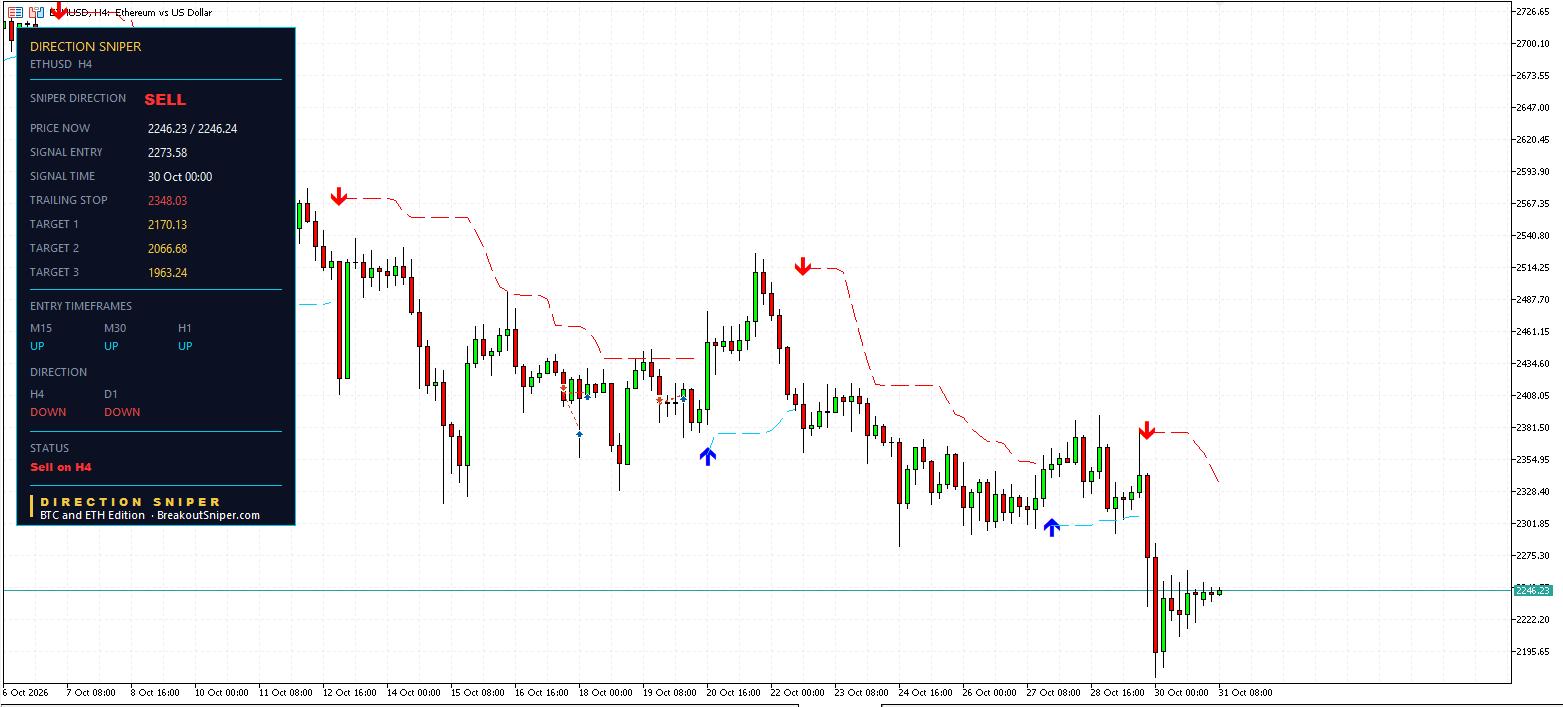The width and height of the screenshot is (1563, 707).
Task: Click the ENTRY TIMEFRAMES heading
Action: pyautogui.click(x=81, y=306)
